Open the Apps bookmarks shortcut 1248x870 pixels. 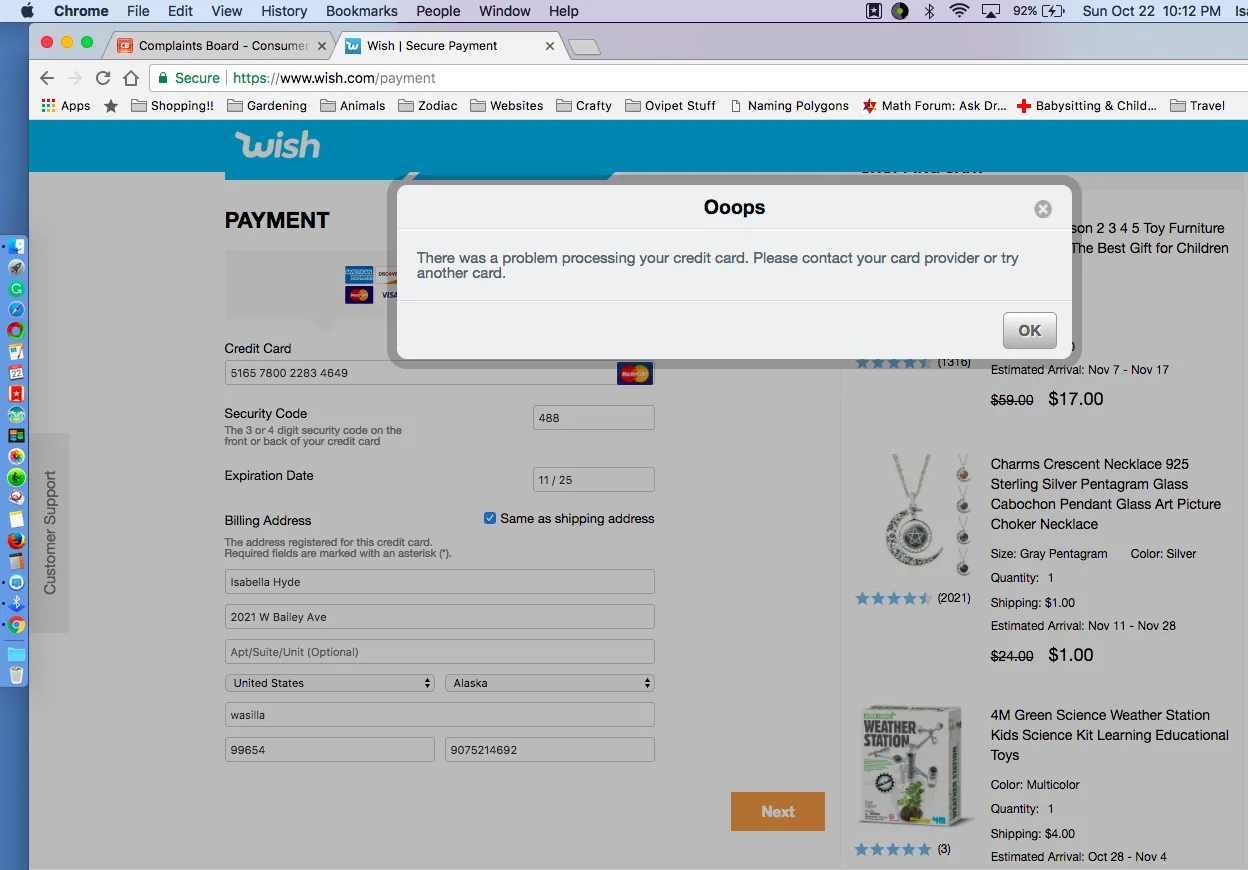click(66, 106)
